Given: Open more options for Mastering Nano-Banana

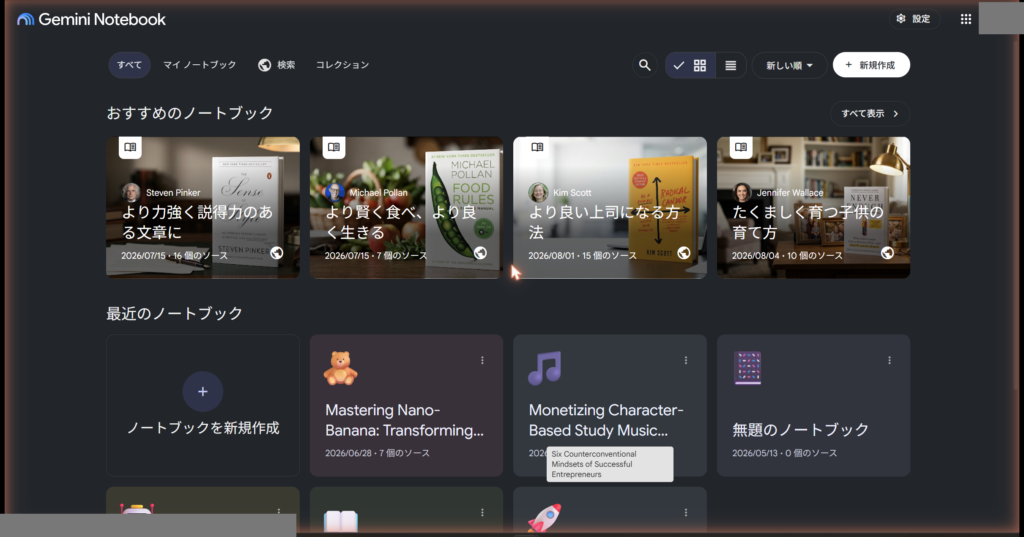Looking at the screenshot, I should pos(483,360).
